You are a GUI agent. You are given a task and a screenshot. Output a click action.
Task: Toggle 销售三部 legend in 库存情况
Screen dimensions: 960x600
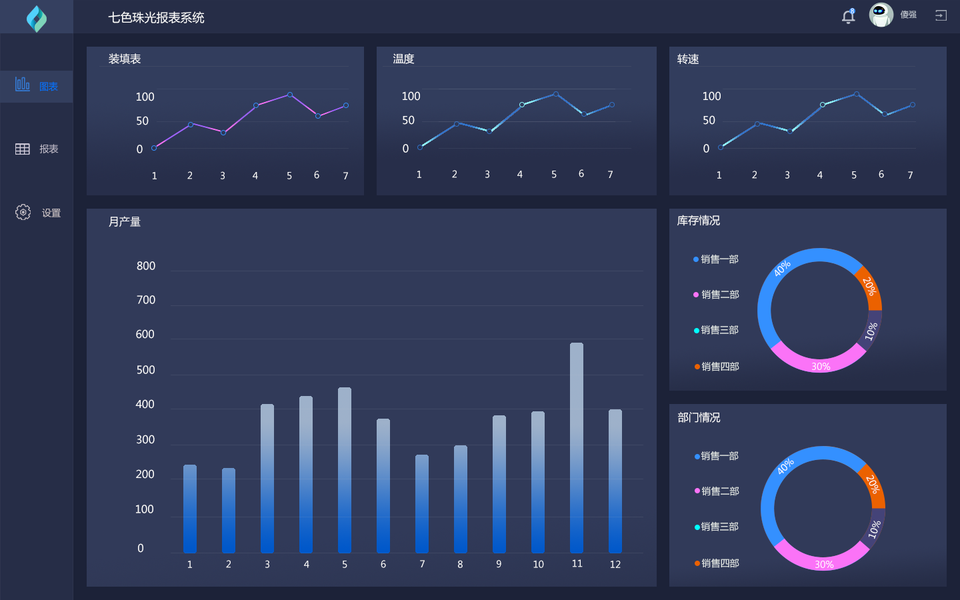[x=716, y=330]
